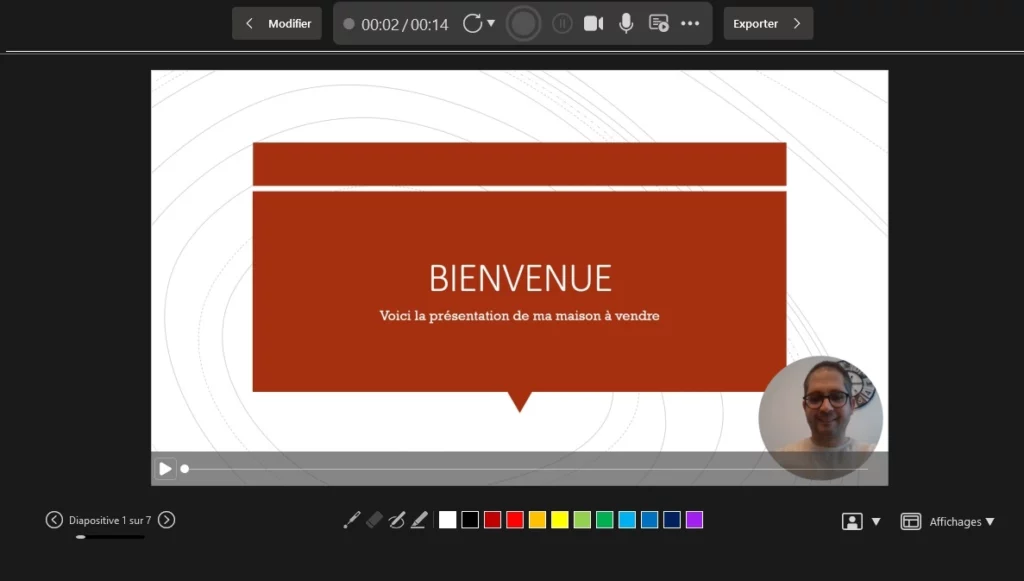
Task: Open the teleprompter notes icon
Action: point(658,24)
